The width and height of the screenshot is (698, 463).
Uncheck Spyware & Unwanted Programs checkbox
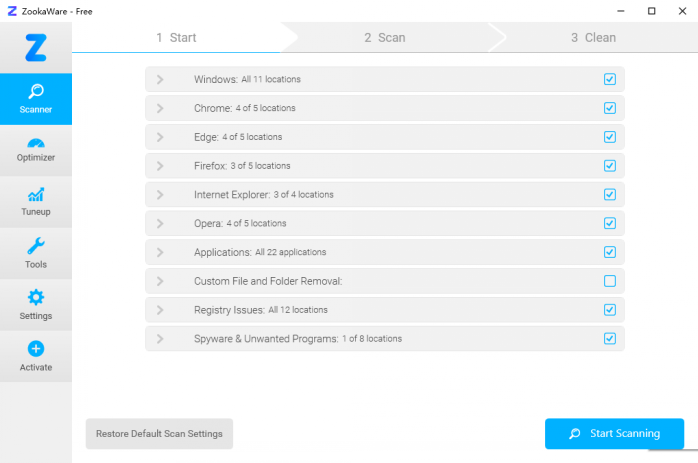(x=610, y=339)
